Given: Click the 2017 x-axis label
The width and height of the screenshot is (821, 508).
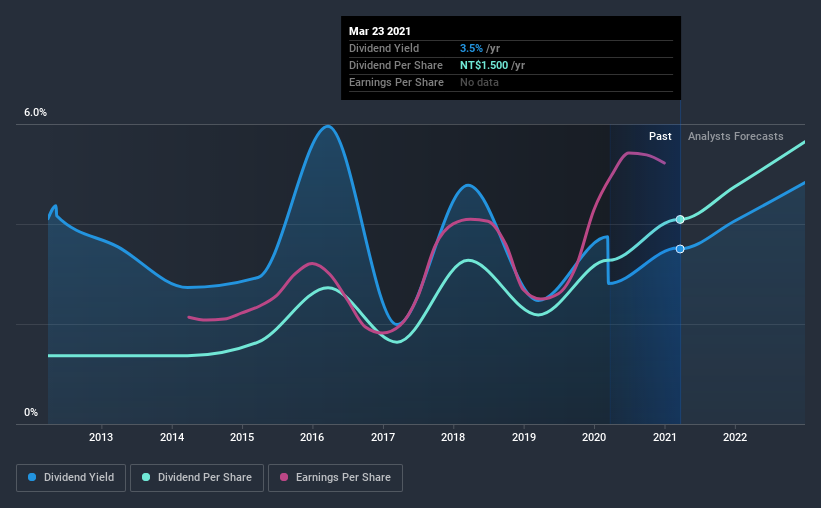Looking at the screenshot, I should (x=383, y=437).
